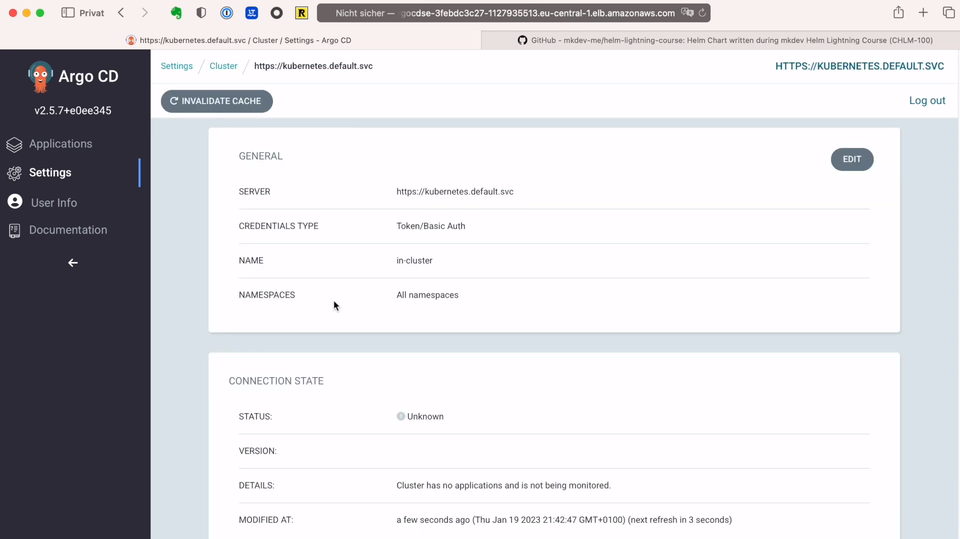Open Settings in the sidebar
The width and height of the screenshot is (960, 539).
50,173
